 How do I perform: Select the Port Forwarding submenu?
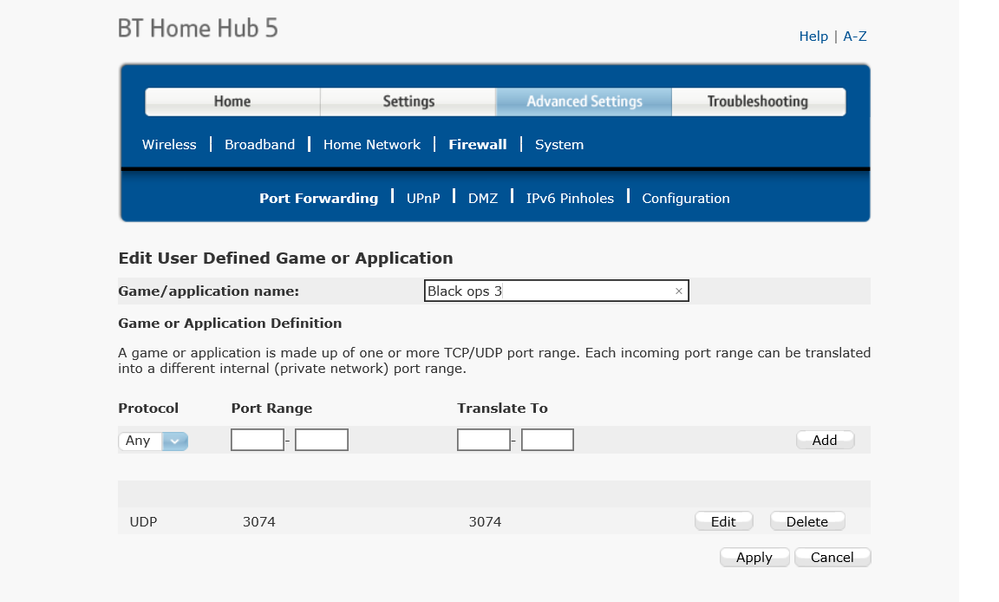(x=319, y=198)
